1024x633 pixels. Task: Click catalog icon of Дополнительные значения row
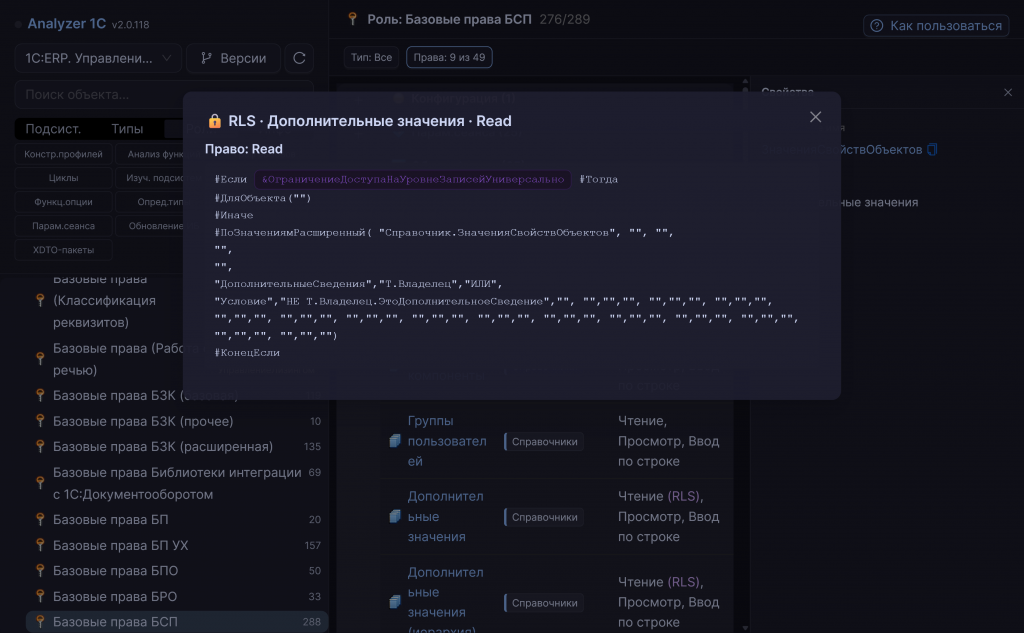[394, 517]
